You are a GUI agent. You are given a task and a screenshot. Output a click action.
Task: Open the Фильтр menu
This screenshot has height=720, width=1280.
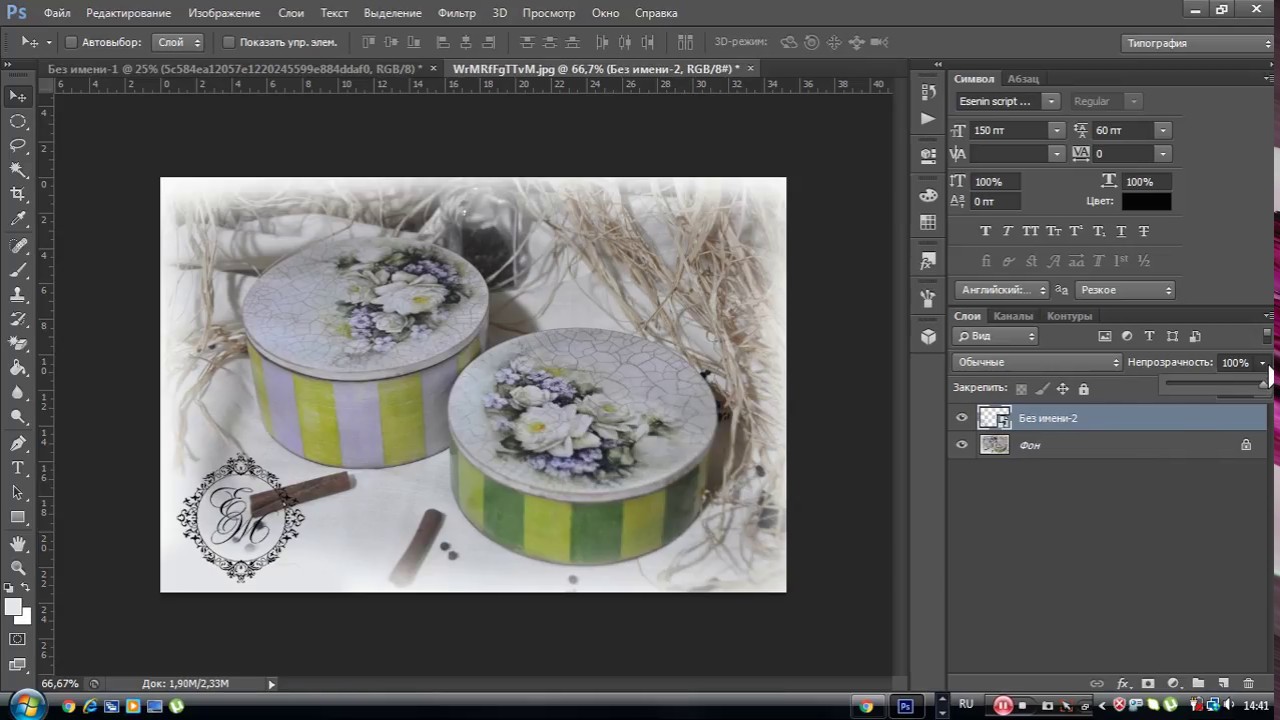[x=457, y=13]
